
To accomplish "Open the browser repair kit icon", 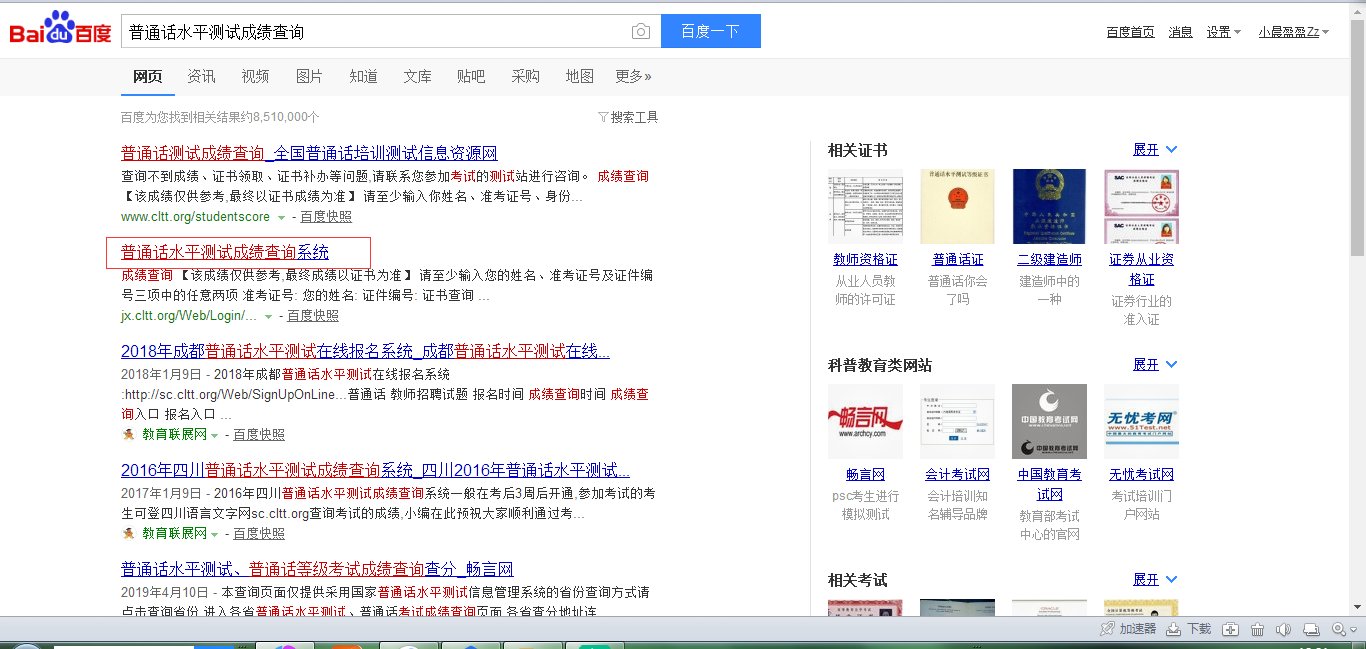I will click(x=1229, y=629).
